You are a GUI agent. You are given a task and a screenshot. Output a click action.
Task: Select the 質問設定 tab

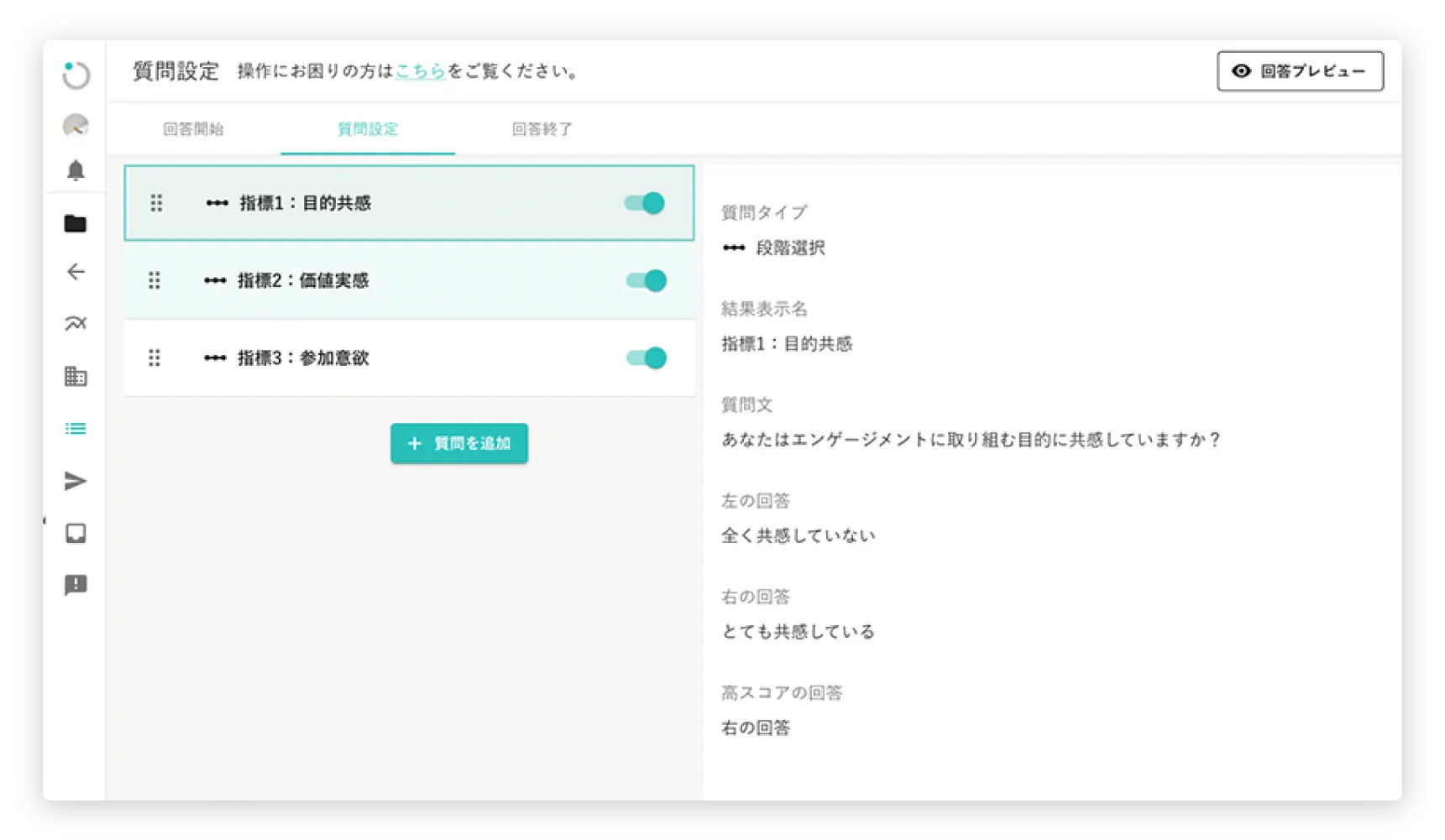(368, 129)
